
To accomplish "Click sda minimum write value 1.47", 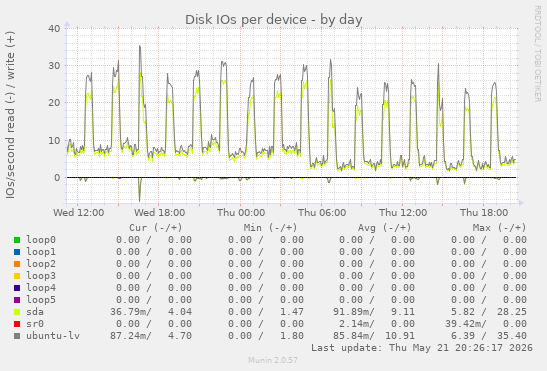I will pos(292,312).
